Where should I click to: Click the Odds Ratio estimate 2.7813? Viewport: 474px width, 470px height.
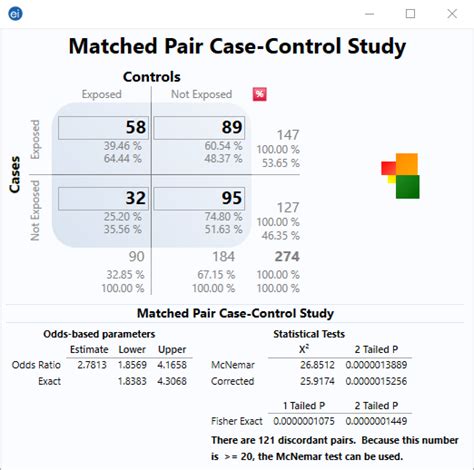(92, 365)
